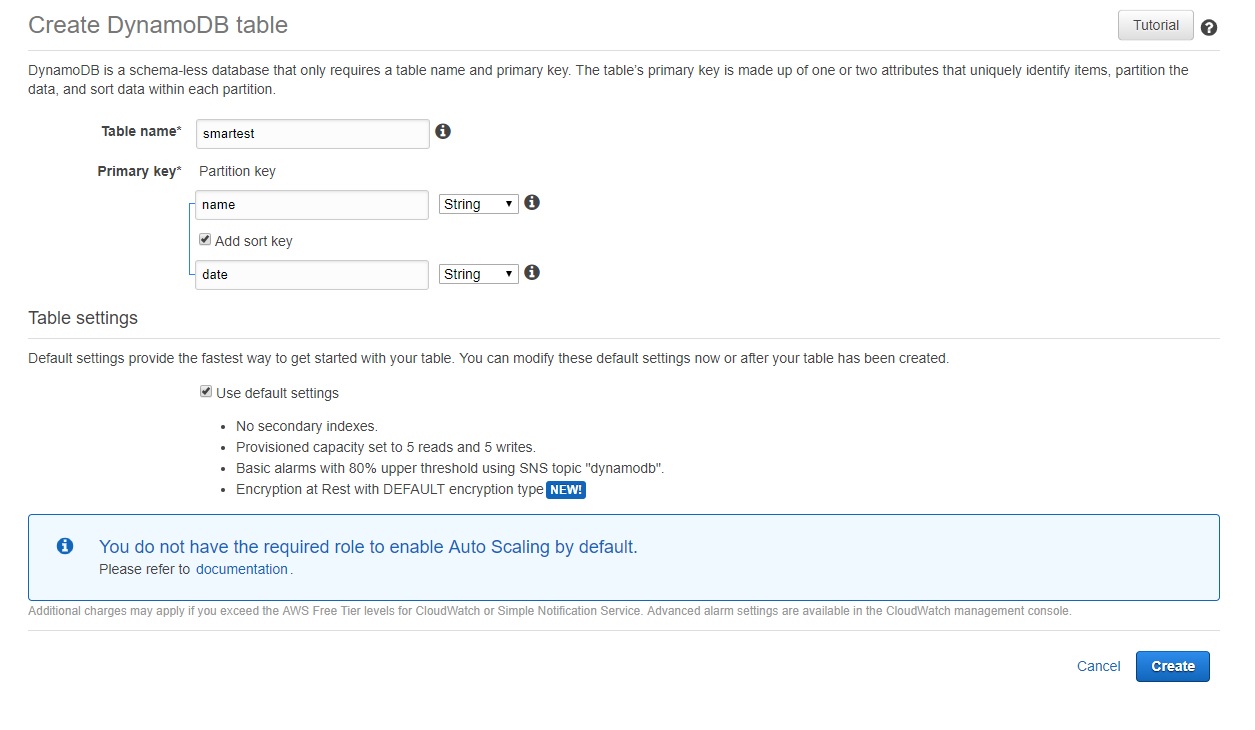The width and height of the screenshot is (1255, 730).
Task: Select the Table name input field
Action: click(x=311, y=133)
